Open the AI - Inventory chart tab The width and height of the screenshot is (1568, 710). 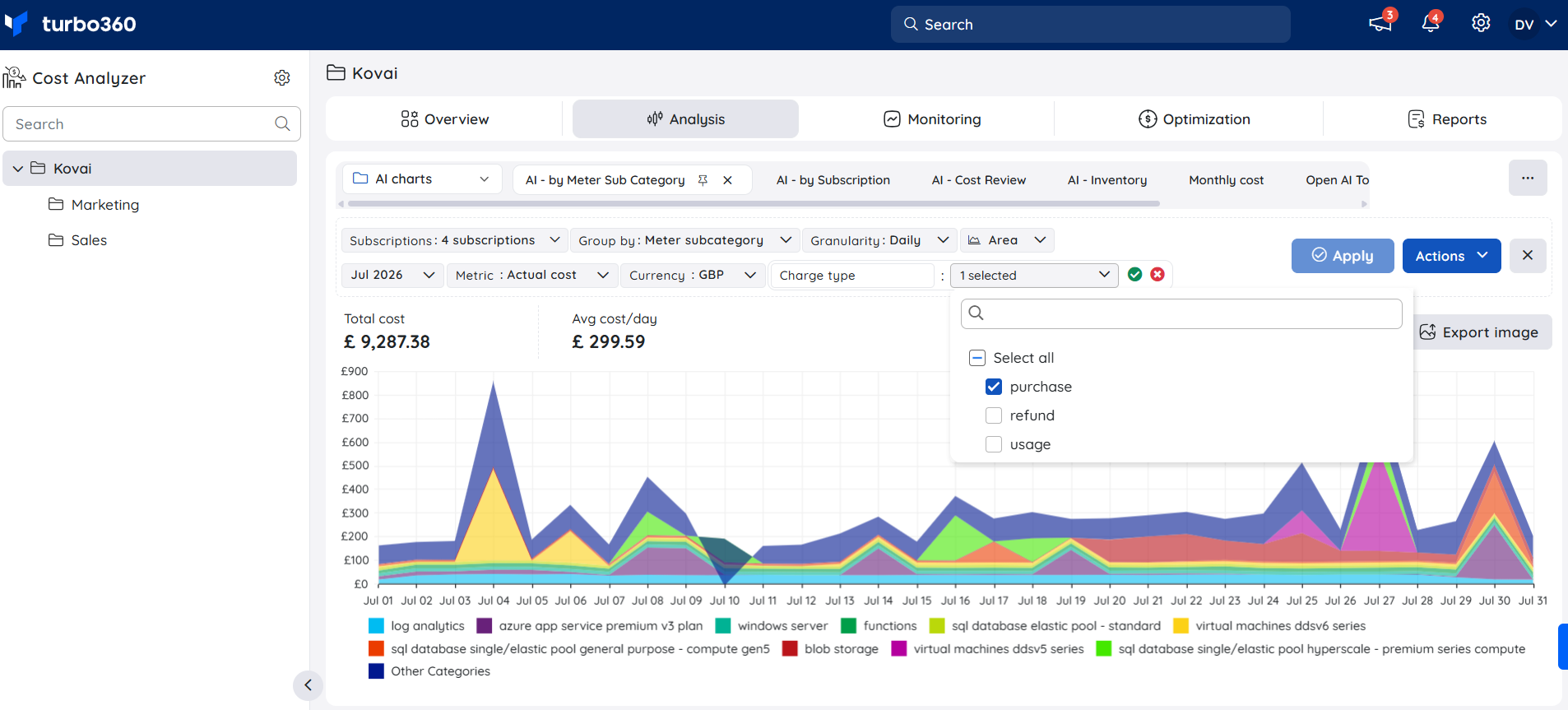click(x=1107, y=180)
